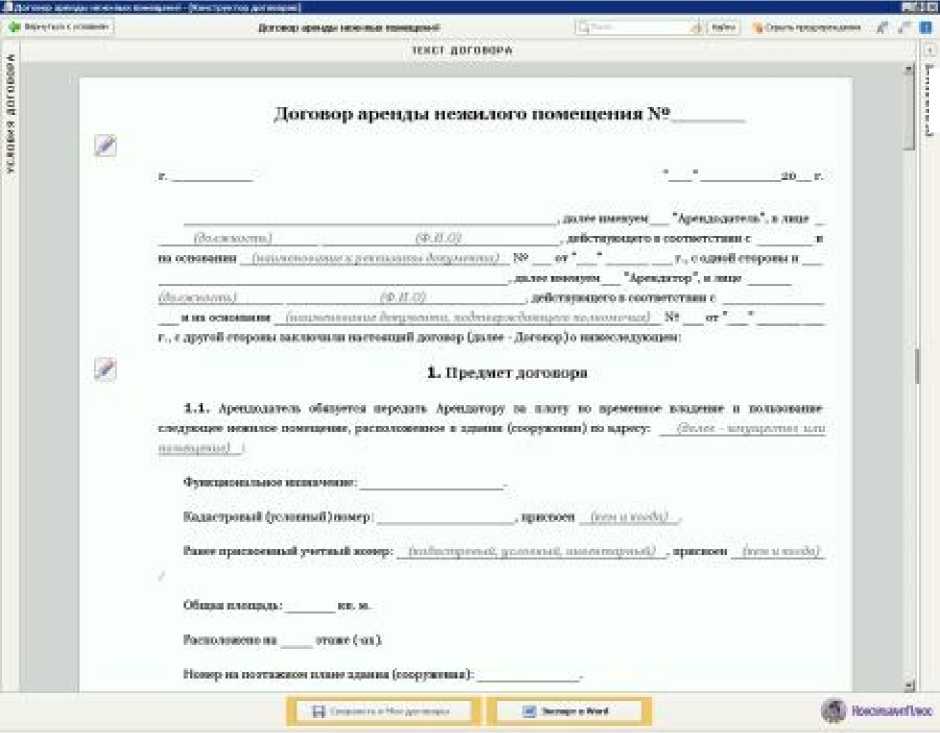Click the (наименование документа, подтверждающего полномочия) placeholder
The width and height of the screenshot is (940, 733).
click(468, 316)
